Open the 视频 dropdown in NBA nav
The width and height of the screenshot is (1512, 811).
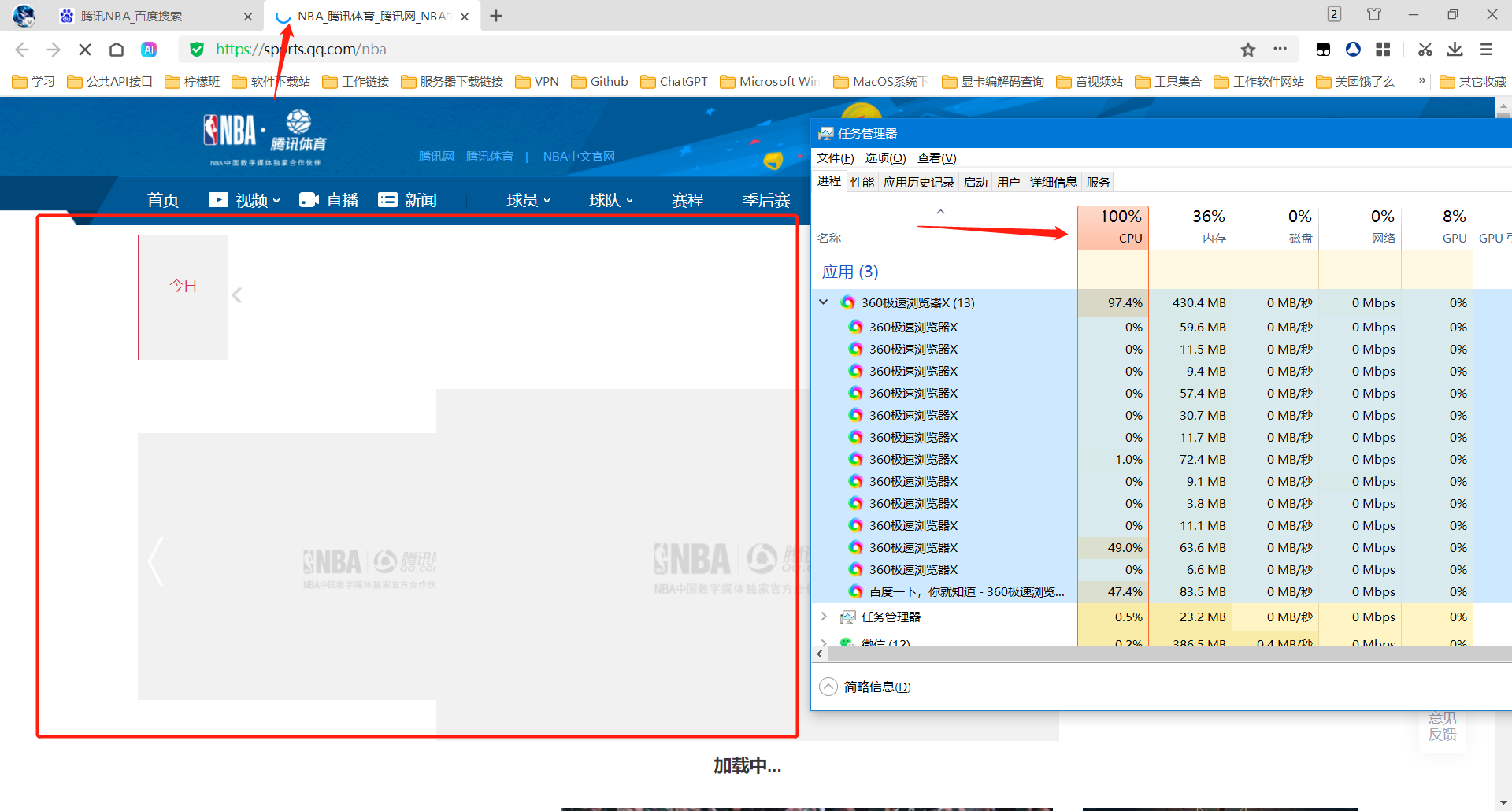click(244, 200)
